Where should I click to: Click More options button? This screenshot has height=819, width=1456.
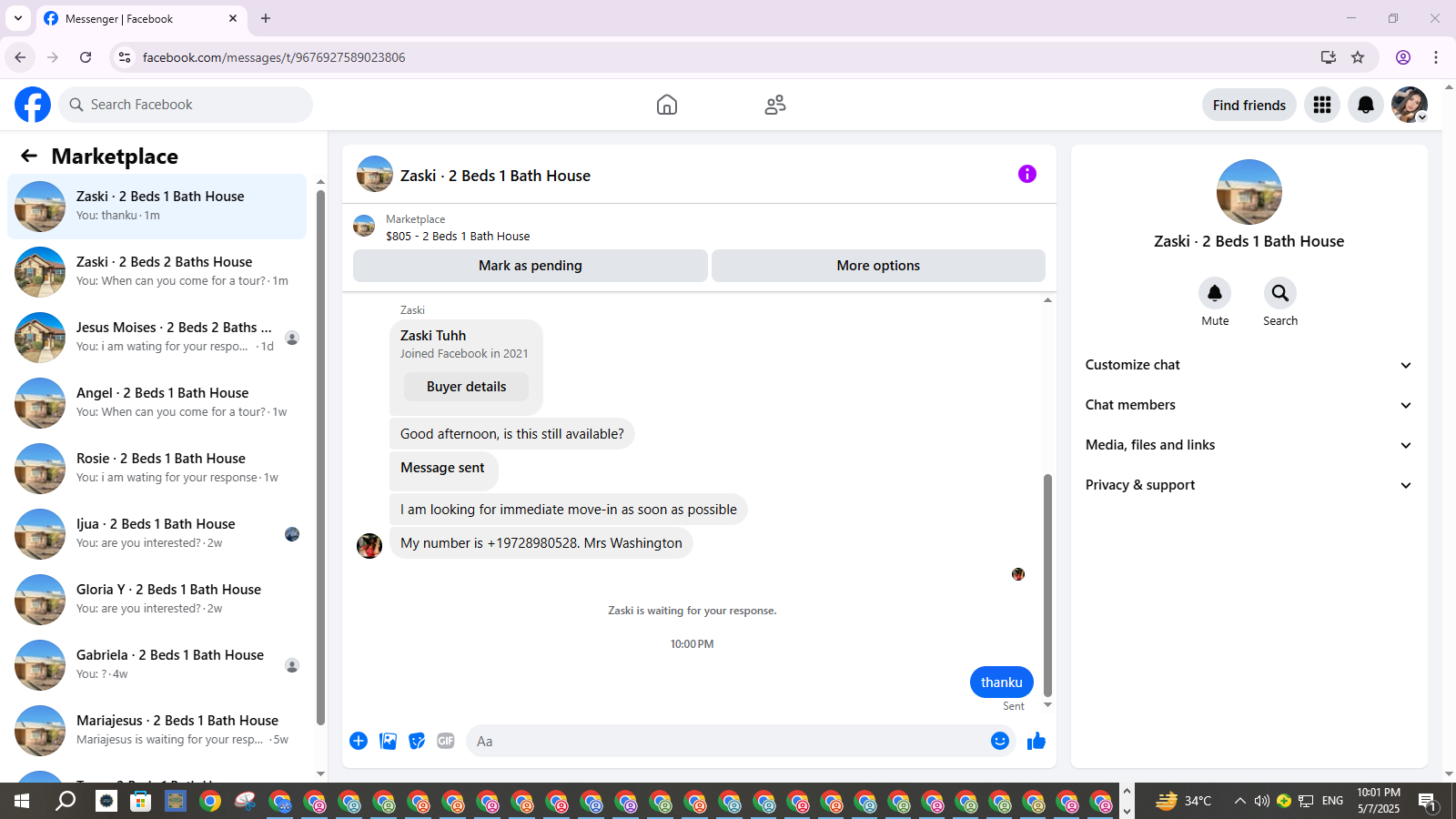(x=878, y=266)
